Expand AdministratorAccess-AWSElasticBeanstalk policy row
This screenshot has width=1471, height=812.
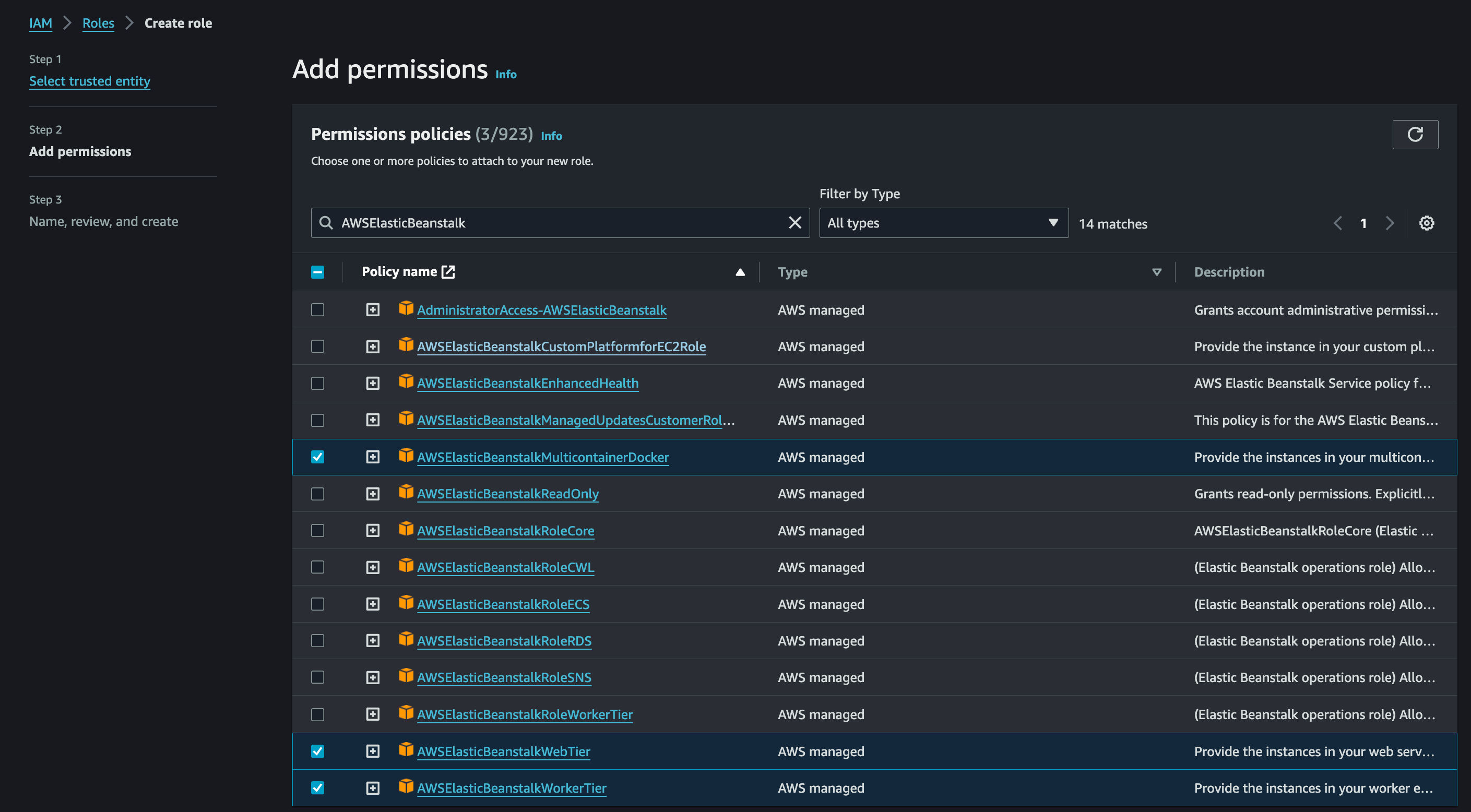pos(372,310)
